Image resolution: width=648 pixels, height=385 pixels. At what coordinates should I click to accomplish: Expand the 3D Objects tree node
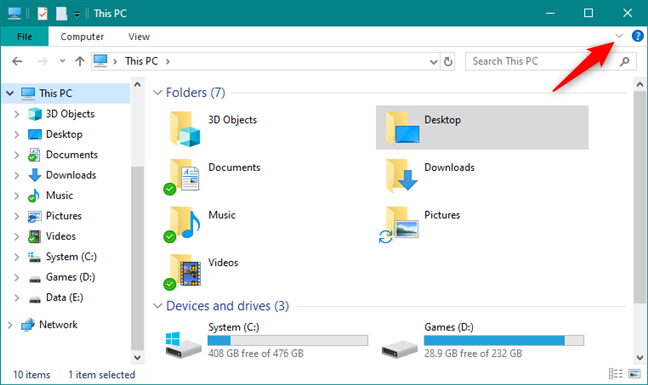(17, 114)
